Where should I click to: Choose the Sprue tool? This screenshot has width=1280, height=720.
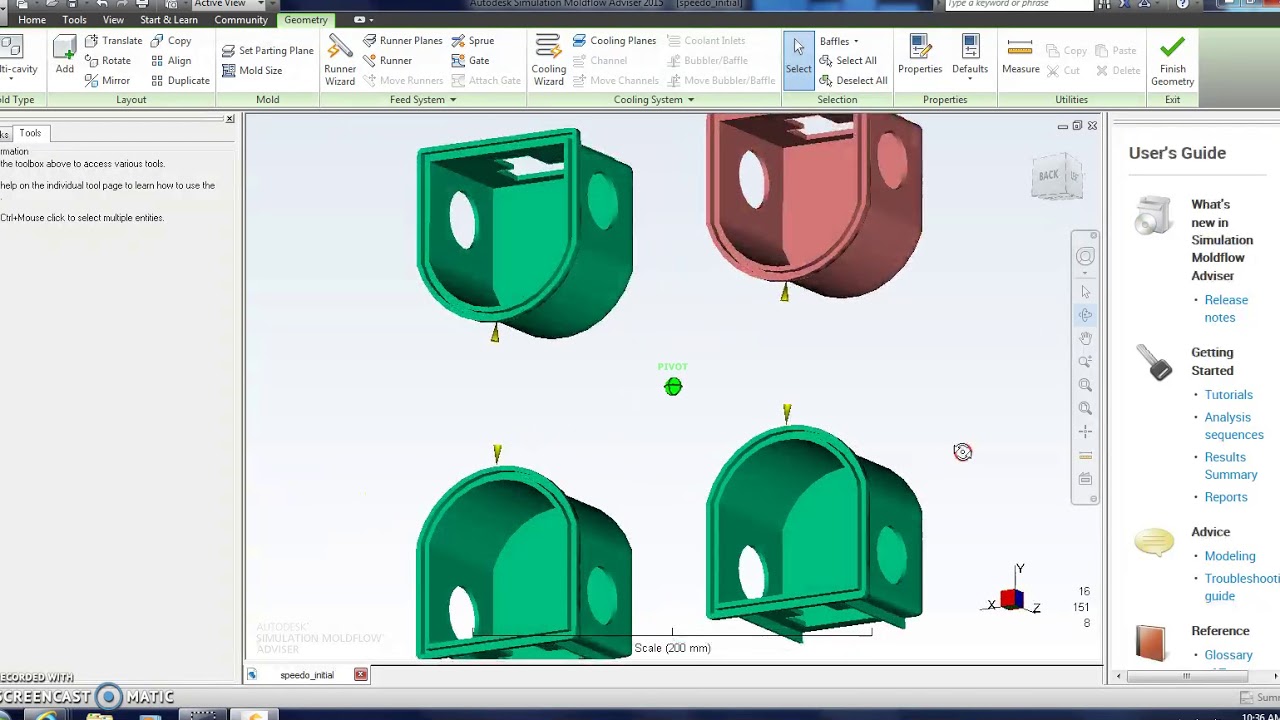[472, 41]
